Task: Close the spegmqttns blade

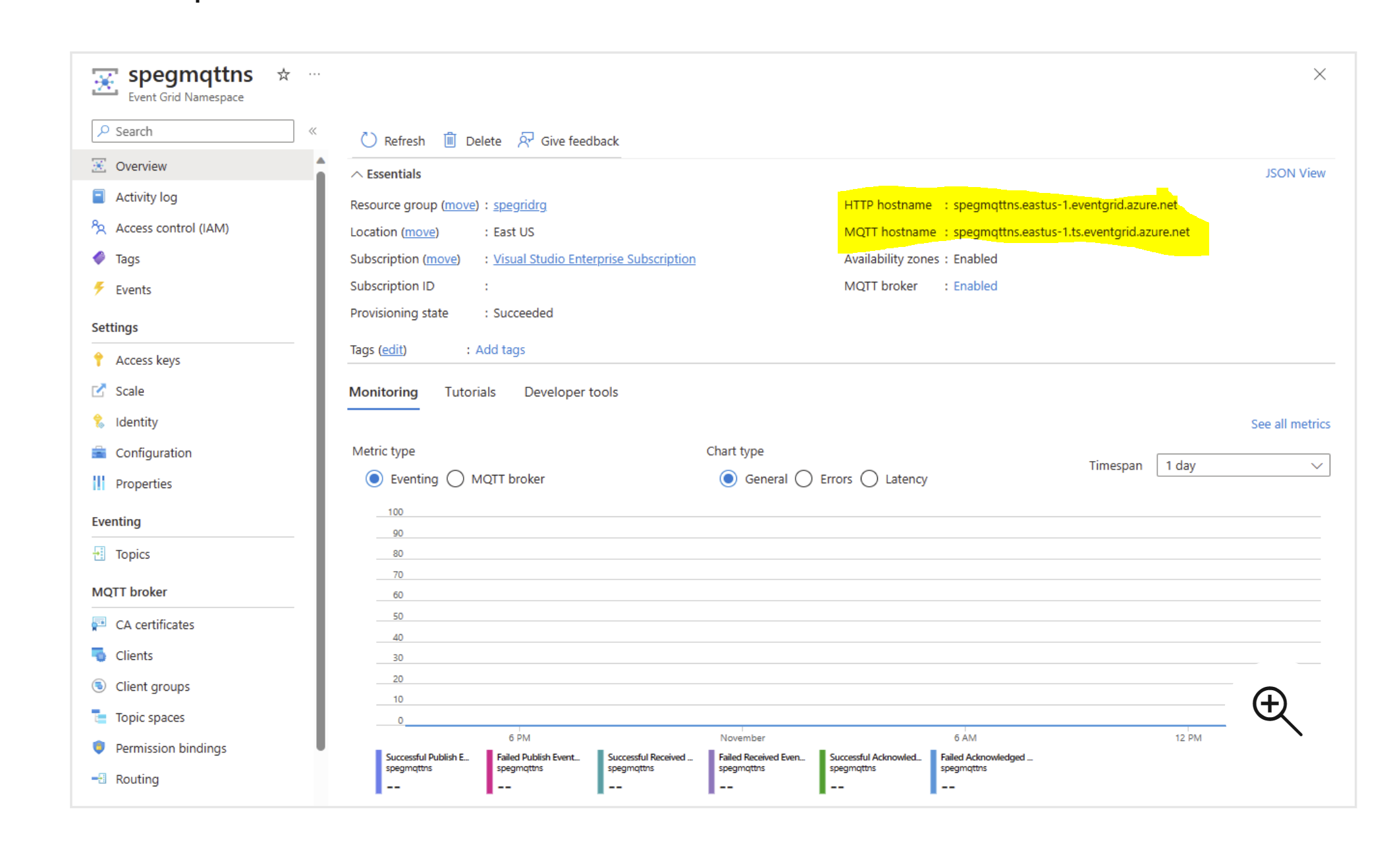Action: pyautogui.click(x=1319, y=74)
